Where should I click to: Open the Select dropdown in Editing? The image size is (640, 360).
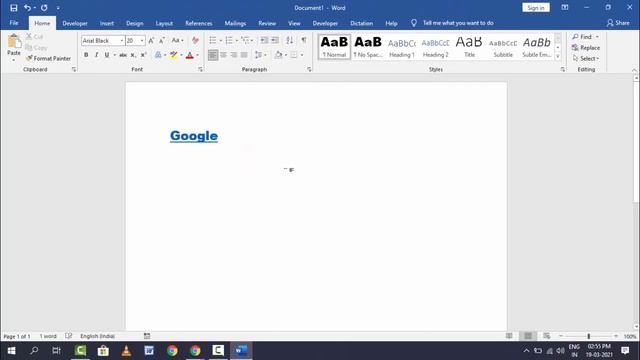[586, 58]
